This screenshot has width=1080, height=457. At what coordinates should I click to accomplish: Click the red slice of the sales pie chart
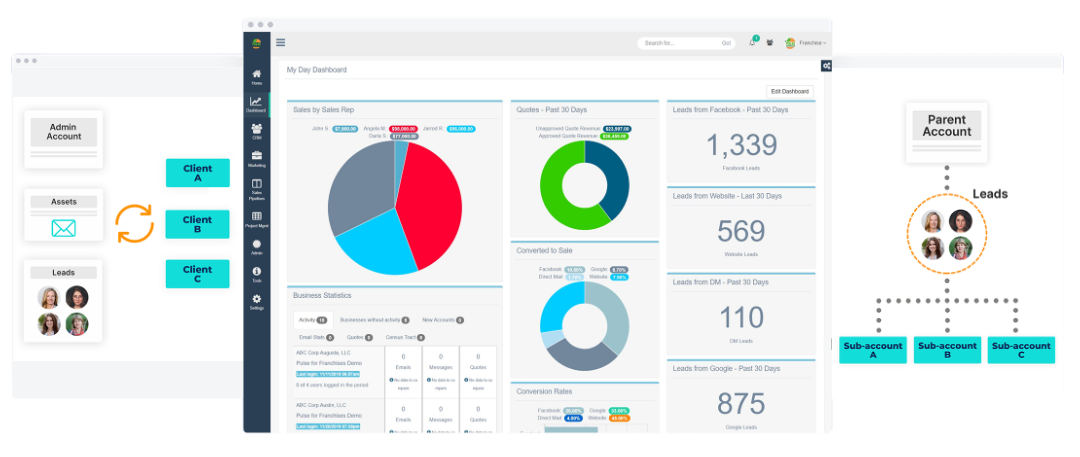(430, 200)
